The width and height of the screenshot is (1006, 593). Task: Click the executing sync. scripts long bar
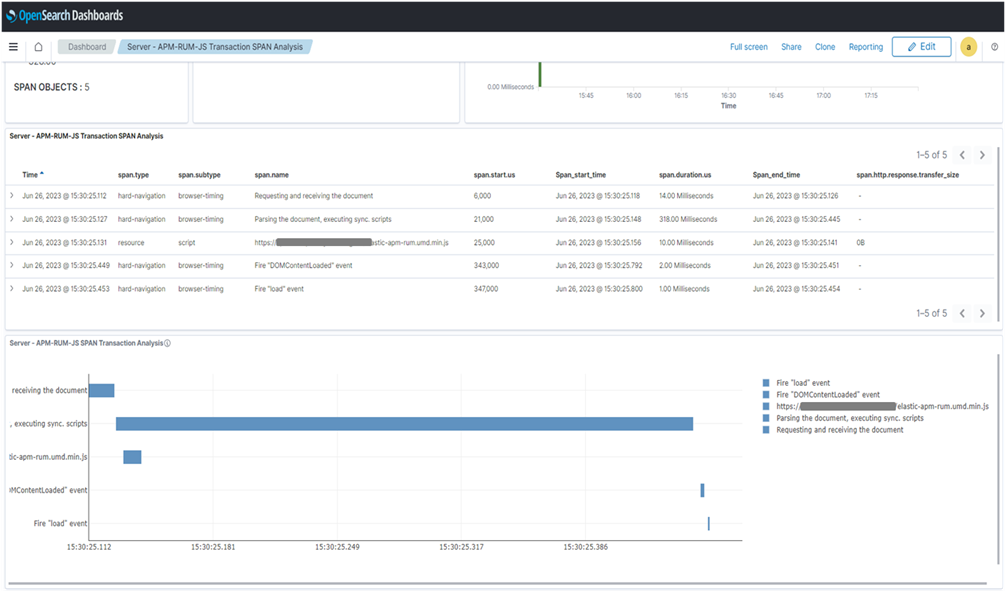pyautogui.click(x=404, y=424)
